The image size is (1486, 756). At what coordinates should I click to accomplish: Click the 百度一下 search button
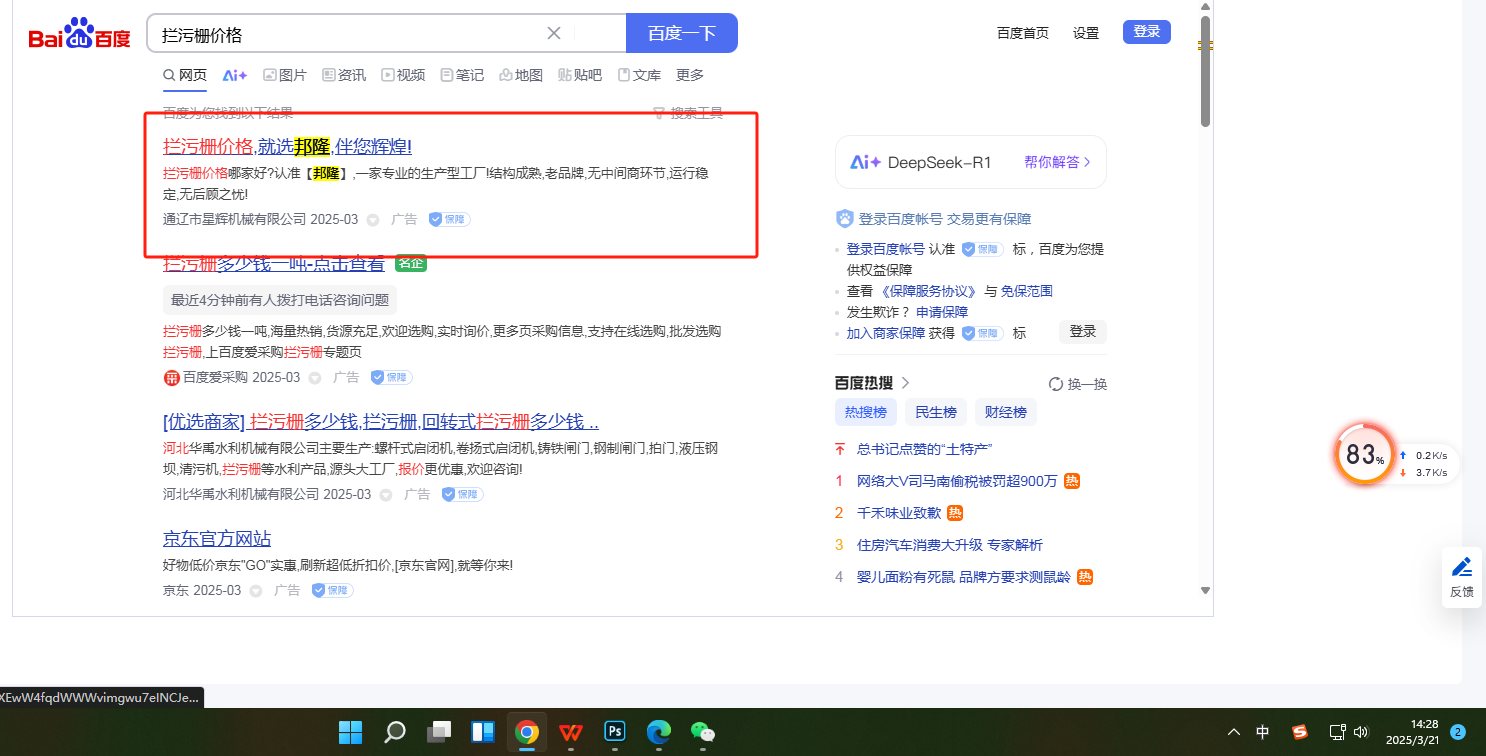pos(681,33)
